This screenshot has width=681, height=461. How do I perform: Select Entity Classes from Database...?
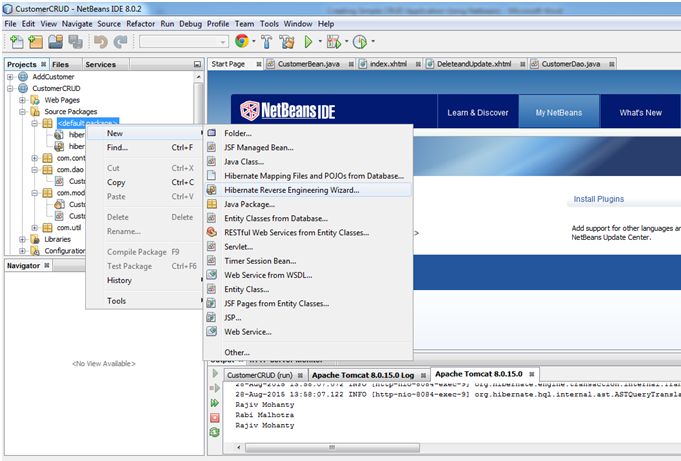coord(308,219)
